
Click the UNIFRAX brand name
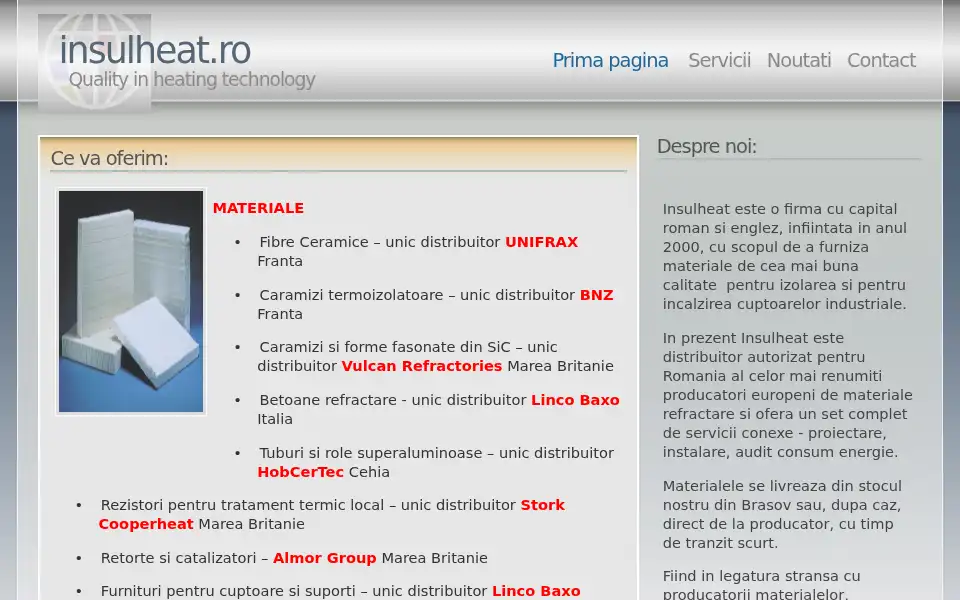coord(541,242)
